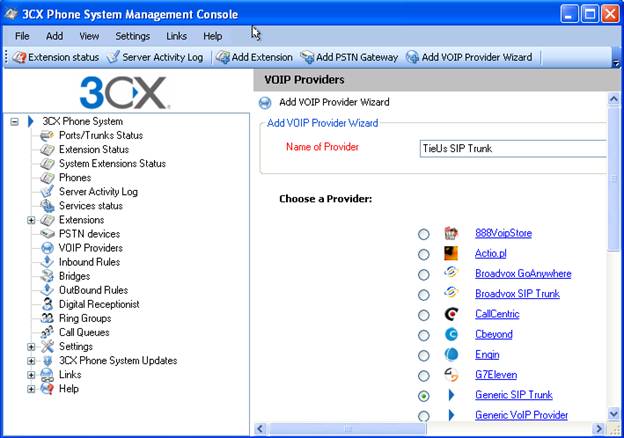Click the horizontal scrollbar left arrow
The width and height of the screenshot is (624, 438).
(260, 429)
